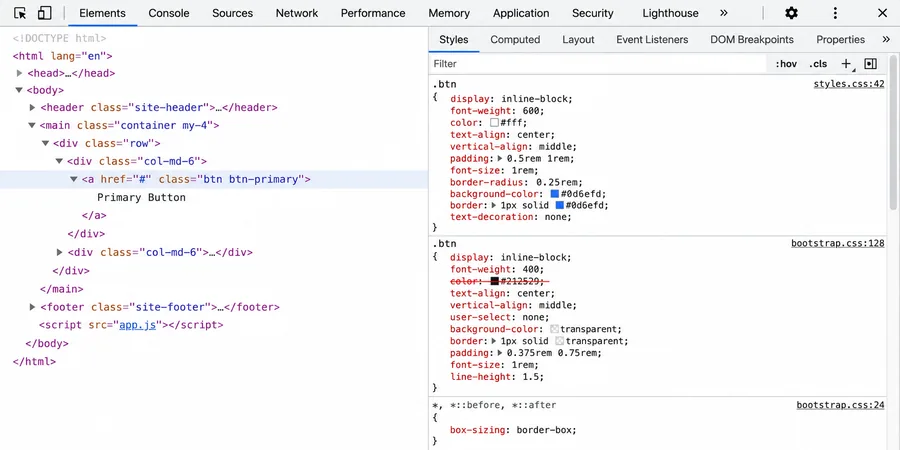The width and height of the screenshot is (900, 450).
Task: Open the Memory panel tab
Action: point(449,13)
